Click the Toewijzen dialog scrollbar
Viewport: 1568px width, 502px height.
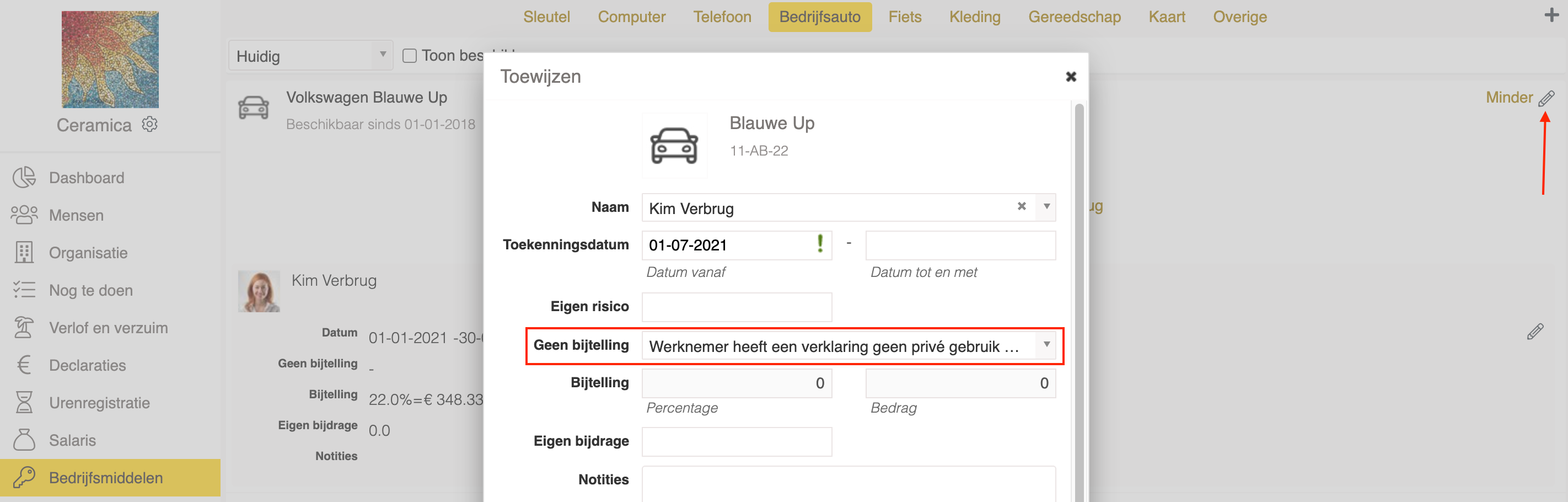click(1078, 244)
